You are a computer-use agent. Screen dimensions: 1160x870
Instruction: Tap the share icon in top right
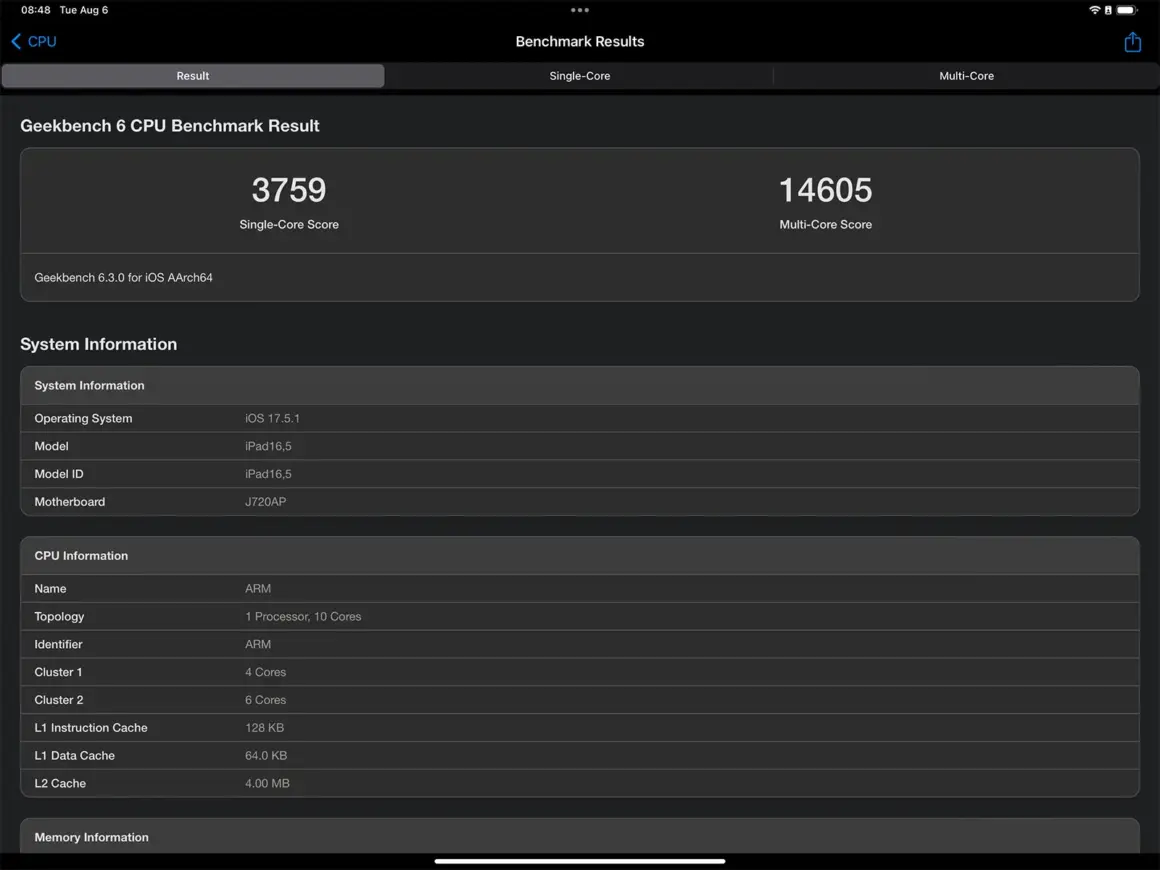point(1132,41)
